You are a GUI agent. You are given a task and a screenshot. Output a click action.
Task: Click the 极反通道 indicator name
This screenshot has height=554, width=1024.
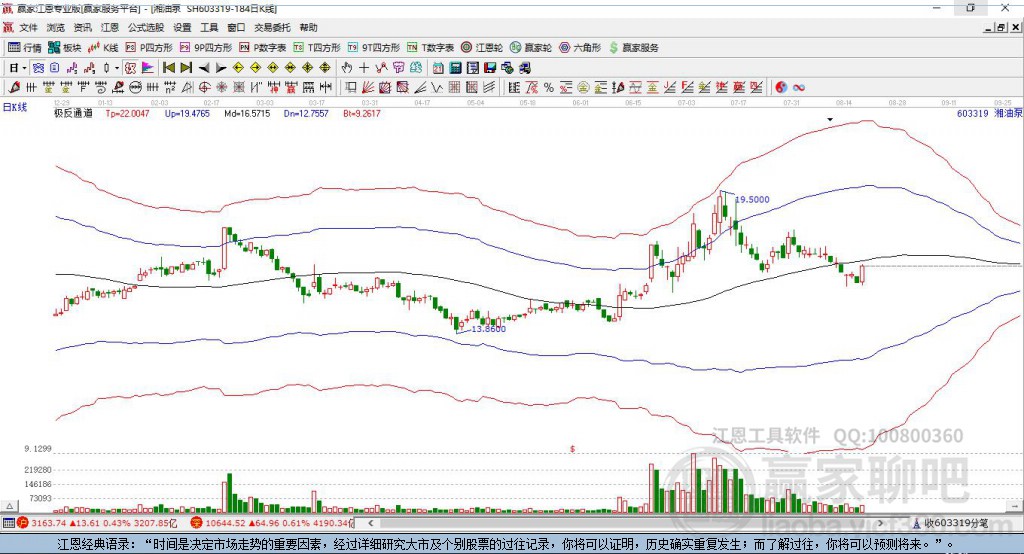73,113
